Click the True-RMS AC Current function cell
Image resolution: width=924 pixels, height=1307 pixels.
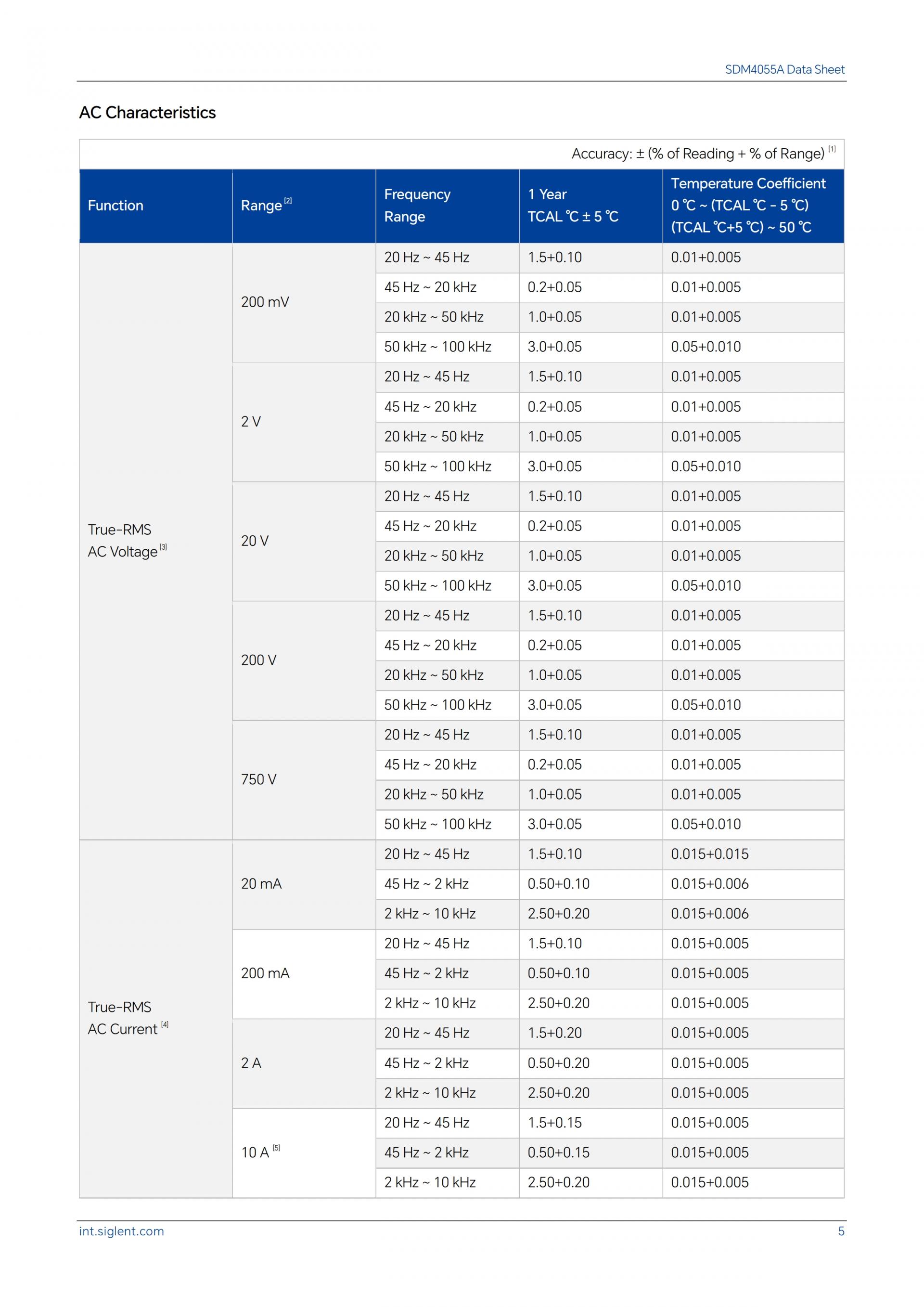coord(123,1018)
